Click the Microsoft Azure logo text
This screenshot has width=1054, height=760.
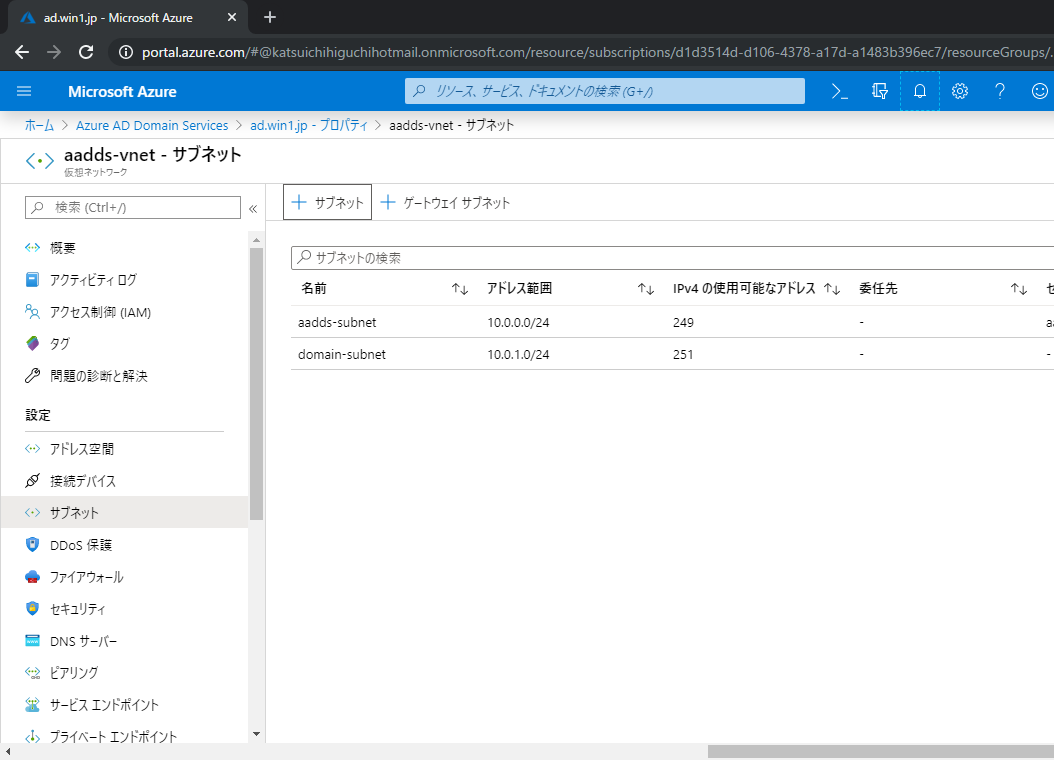[122, 91]
